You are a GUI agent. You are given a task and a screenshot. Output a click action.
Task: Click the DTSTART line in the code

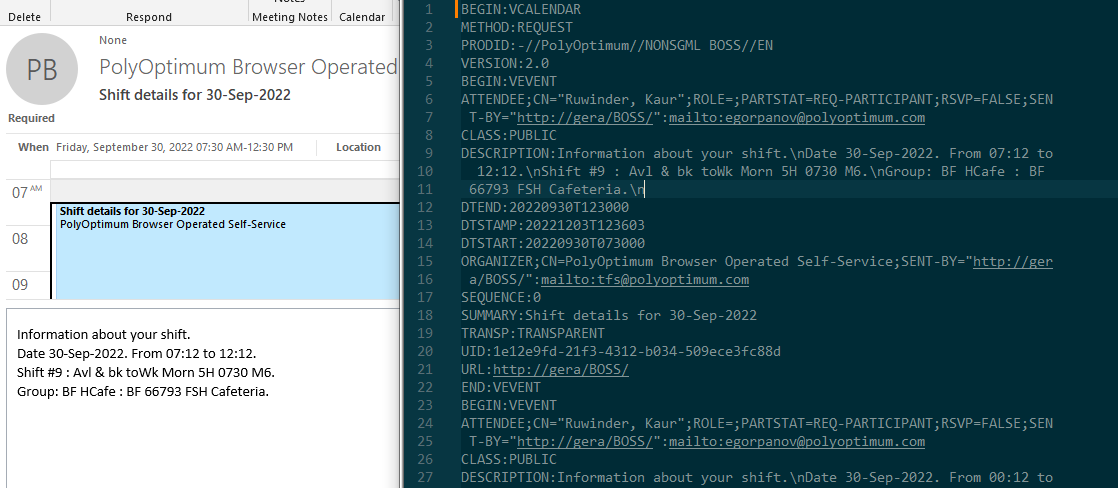tap(552, 243)
